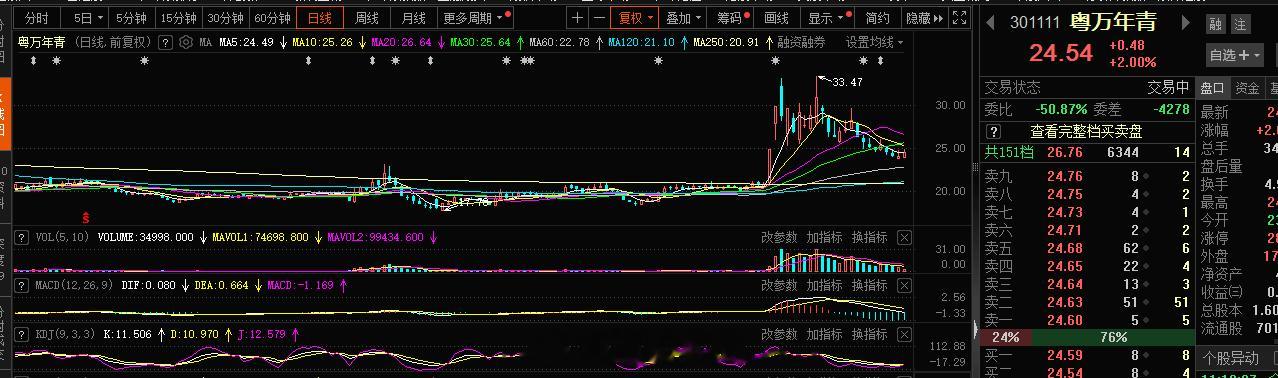This screenshot has height=378, width=1278.
Task: Go to previous stock with left arrow
Action: point(990,23)
